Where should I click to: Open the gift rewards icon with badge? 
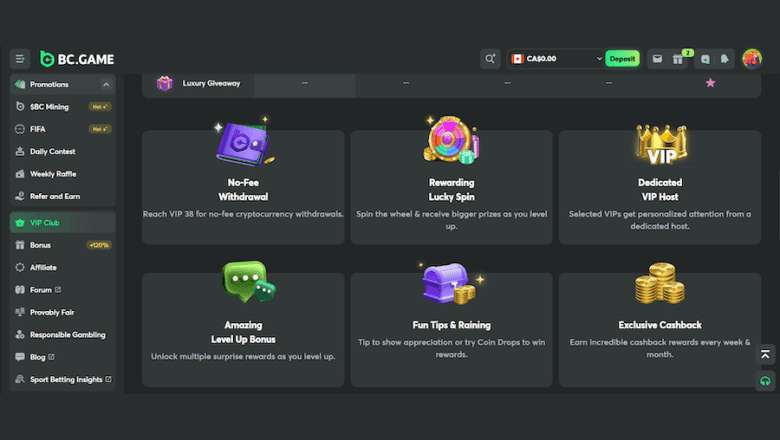pos(678,59)
